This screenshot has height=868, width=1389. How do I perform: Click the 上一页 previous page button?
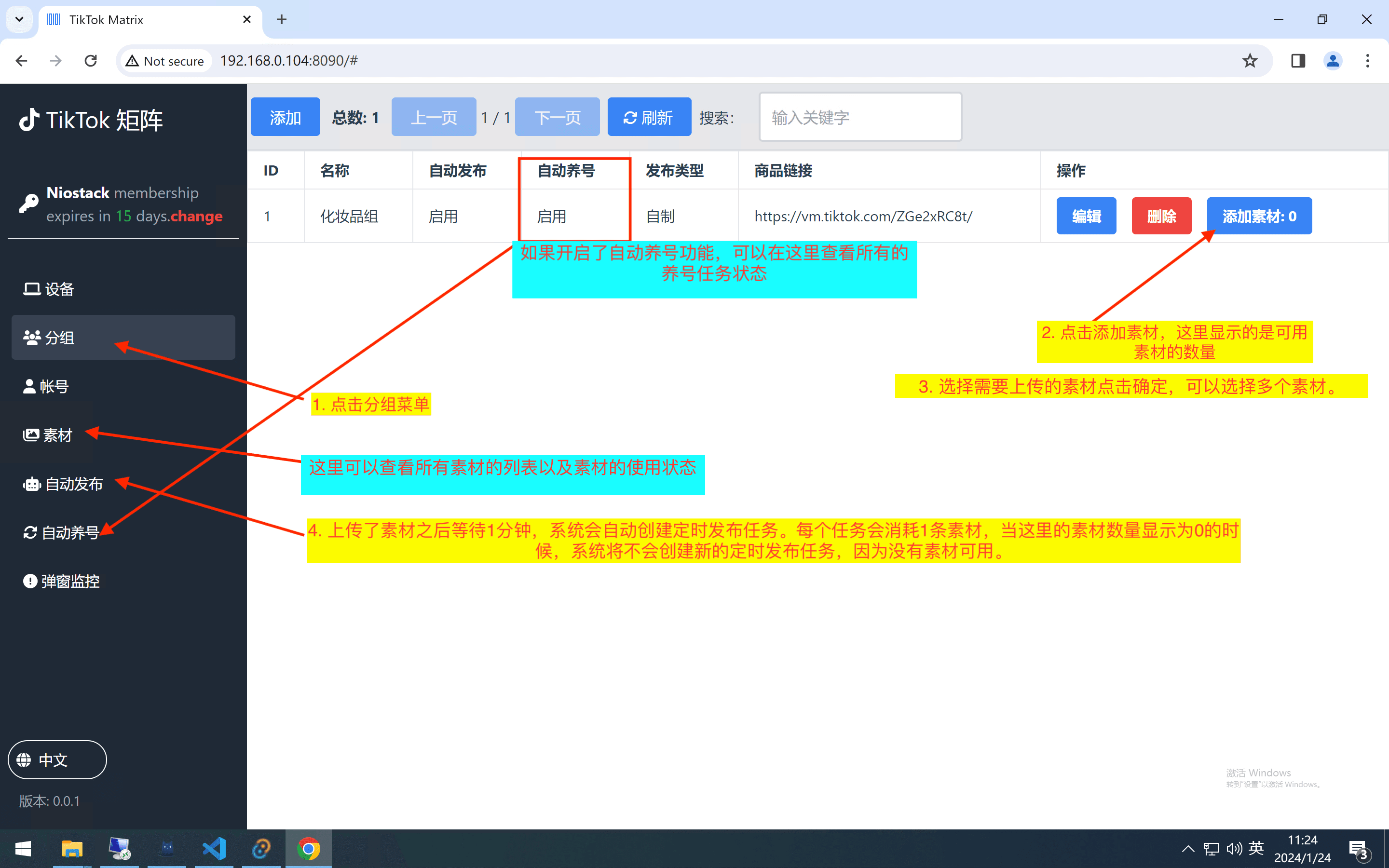[x=434, y=117]
